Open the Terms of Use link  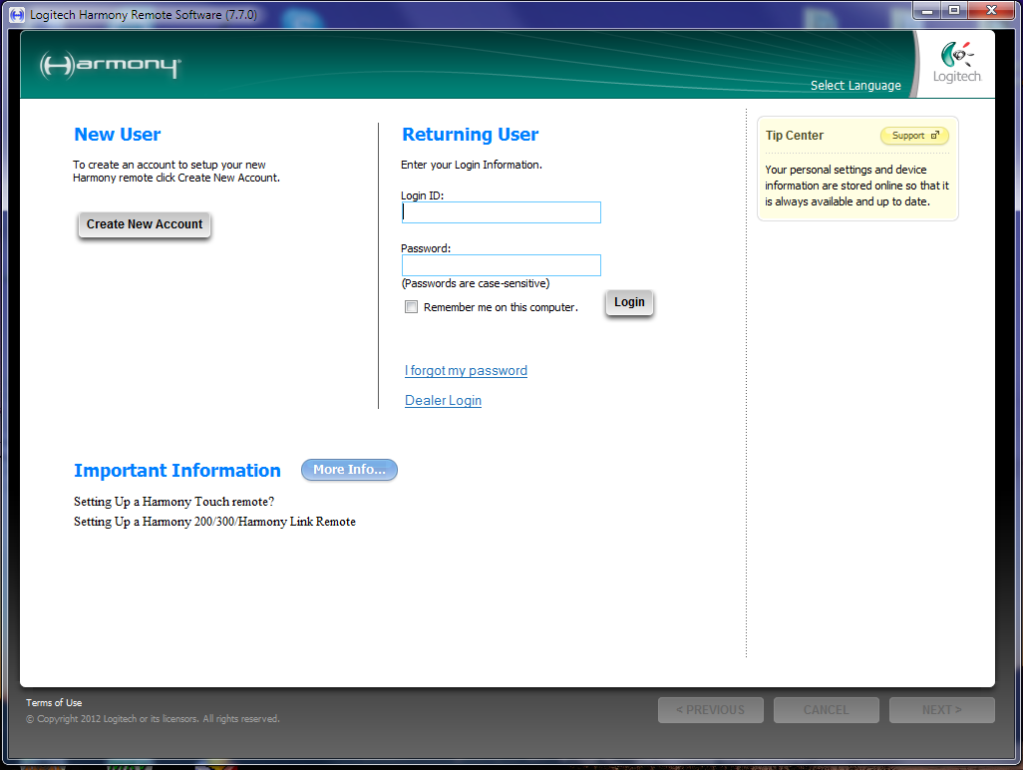pyautogui.click(x=54, y=703)
